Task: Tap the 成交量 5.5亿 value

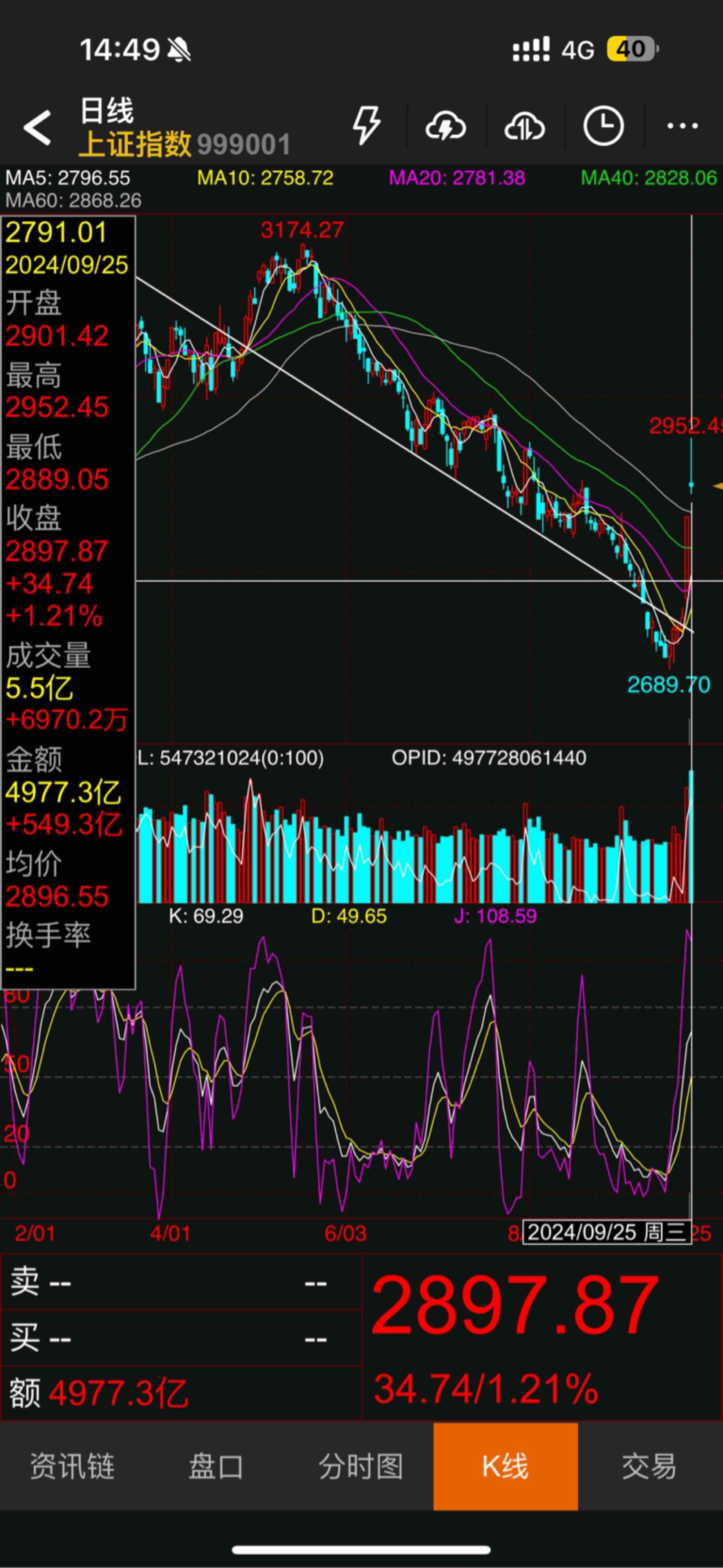Action: point(39,689)
